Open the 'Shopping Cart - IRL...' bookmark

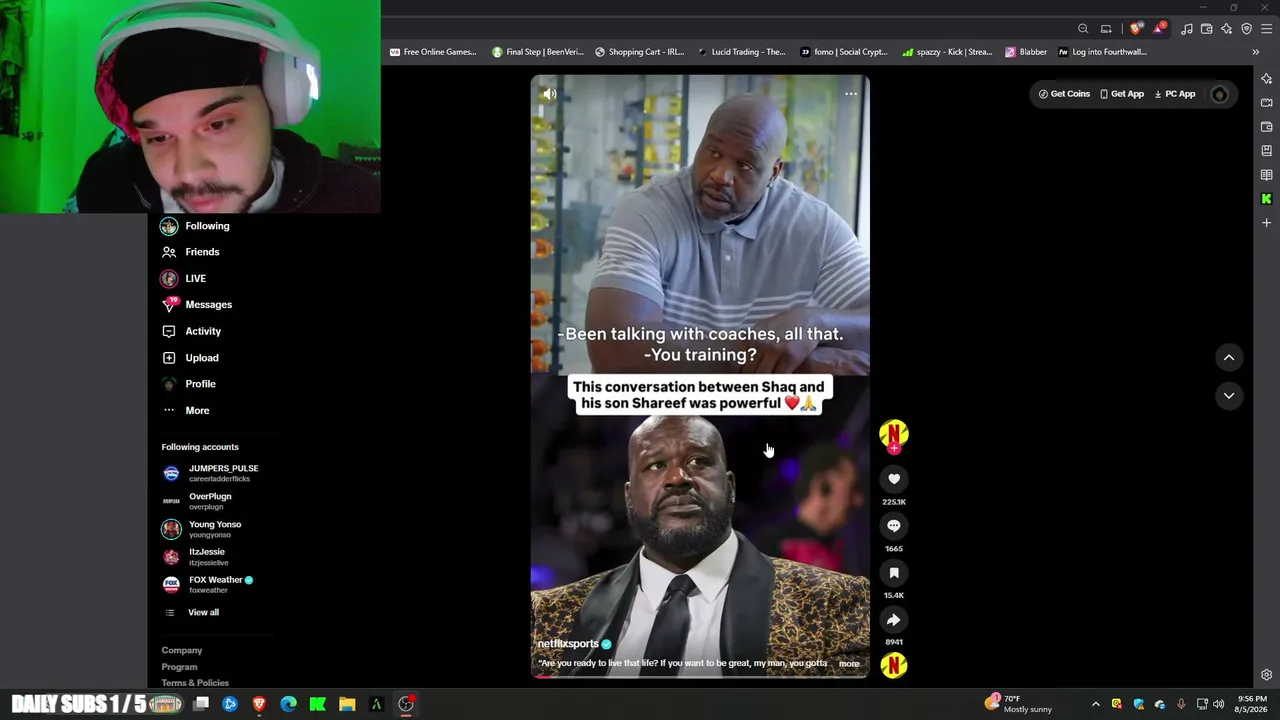(640, 52)
